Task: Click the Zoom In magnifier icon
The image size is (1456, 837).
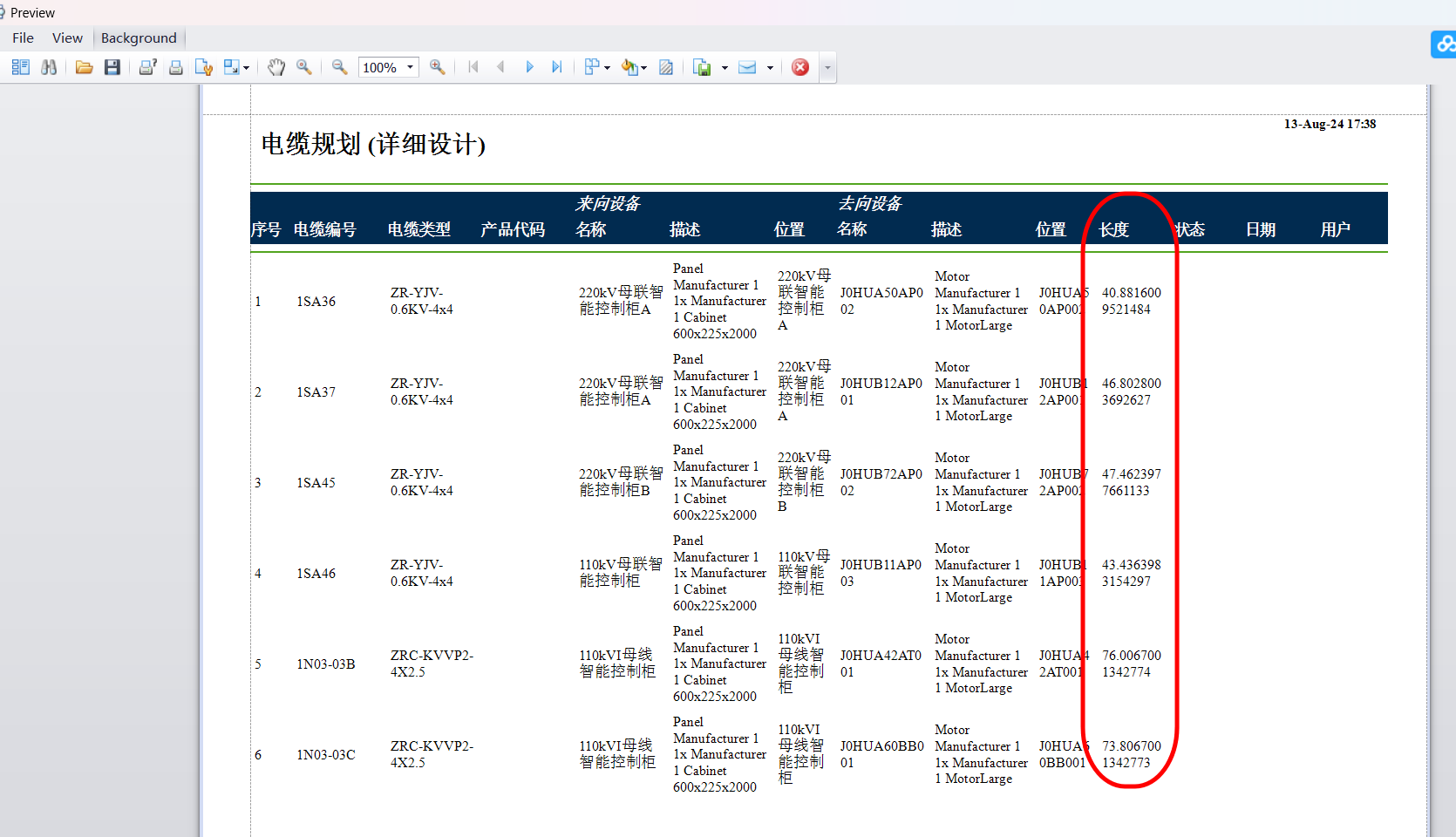Action: (x=438, y=67)
